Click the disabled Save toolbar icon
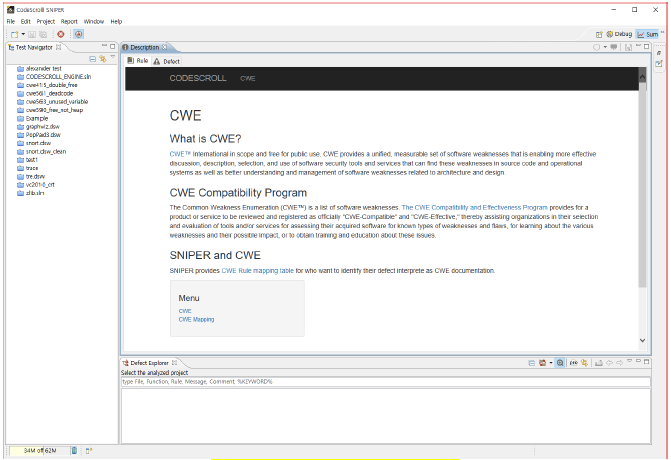 pos(32,34)
